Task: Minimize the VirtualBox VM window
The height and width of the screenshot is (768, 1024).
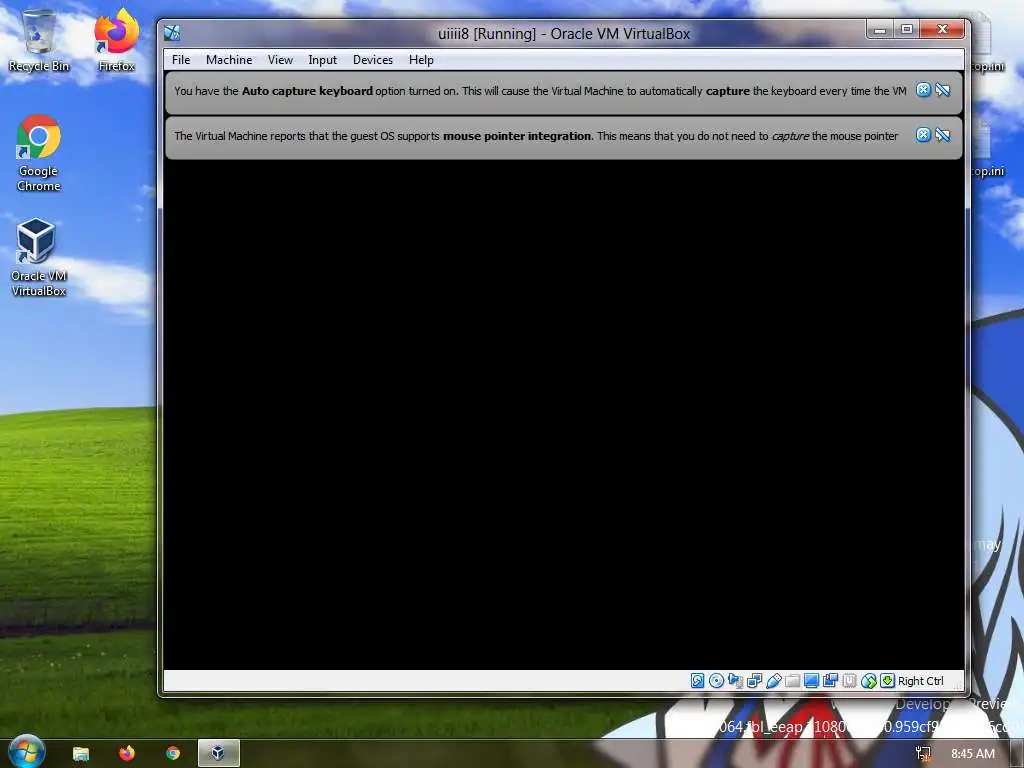Action: tap(880, 29)
